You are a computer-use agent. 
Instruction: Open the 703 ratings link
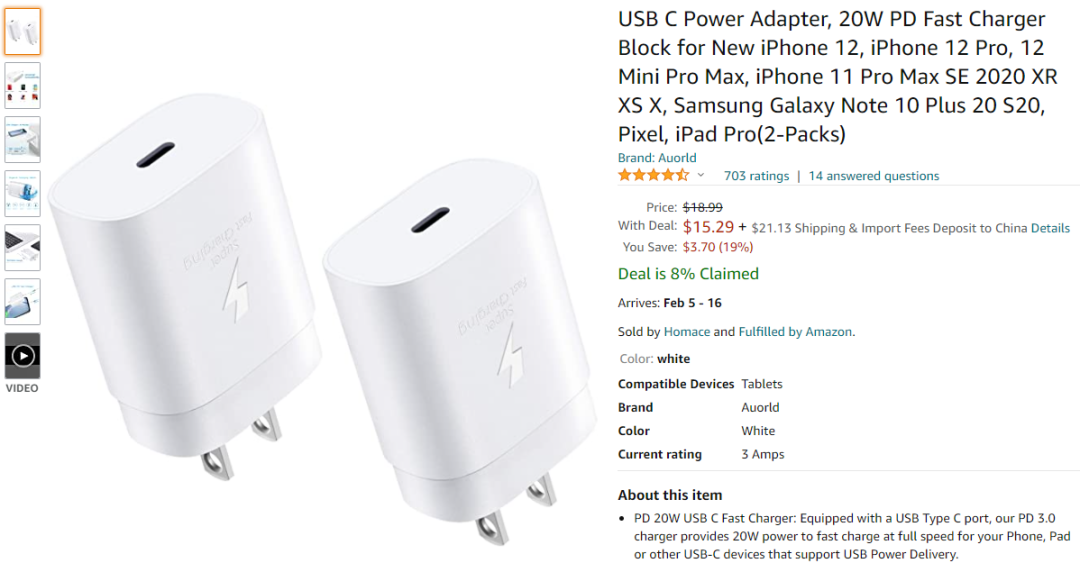click(x=756, y=176)
